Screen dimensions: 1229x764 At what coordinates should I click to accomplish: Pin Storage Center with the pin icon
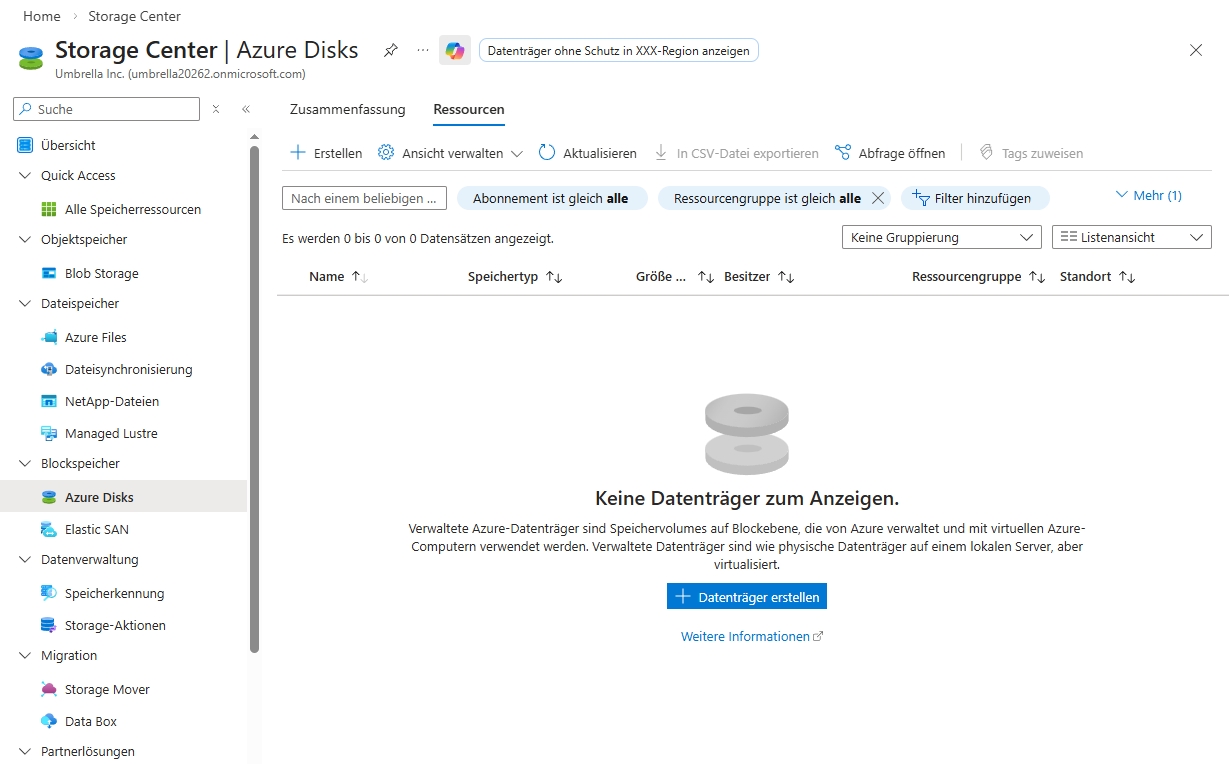point(391,50)
